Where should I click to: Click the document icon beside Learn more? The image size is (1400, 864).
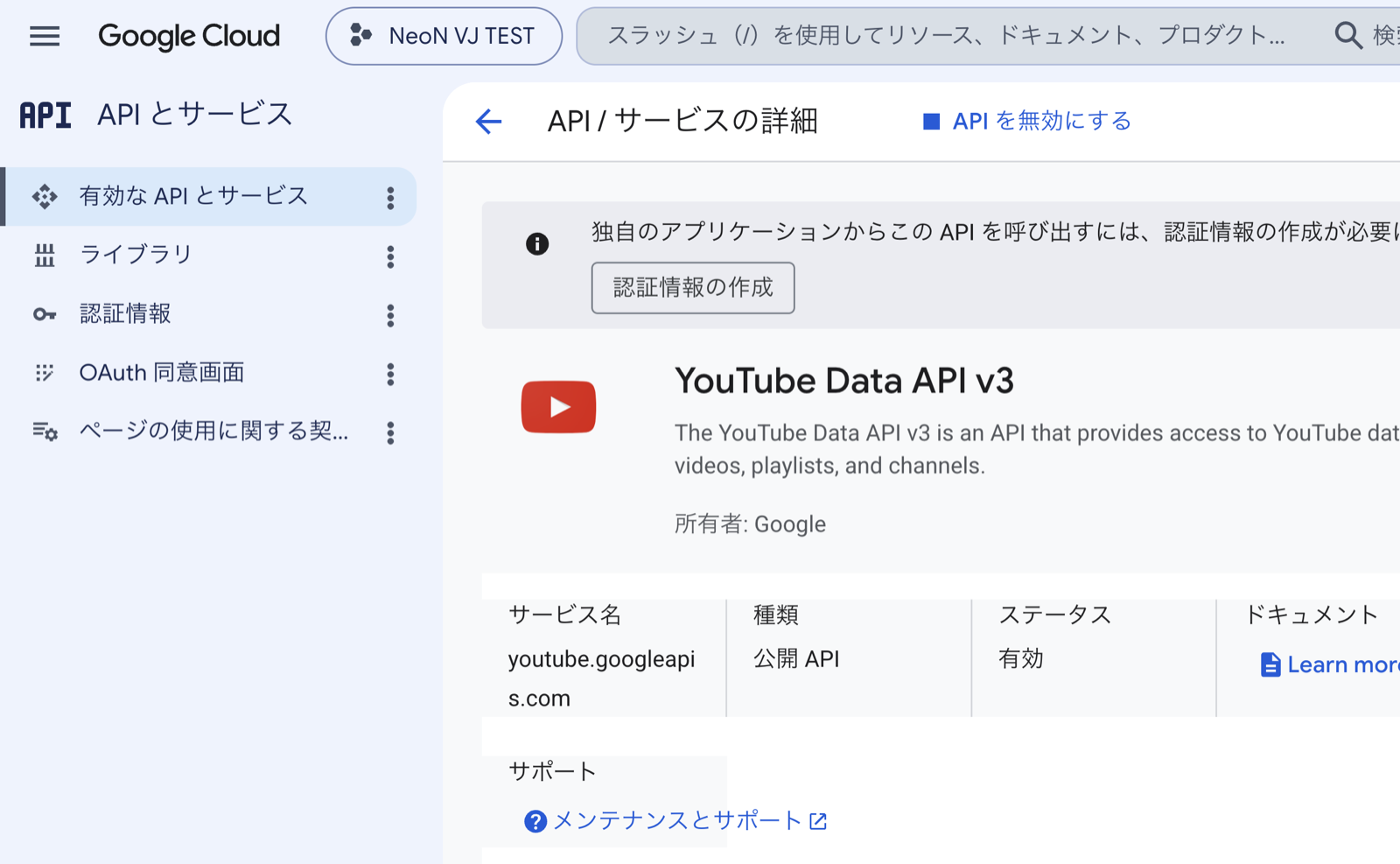tap(1270, 665)
